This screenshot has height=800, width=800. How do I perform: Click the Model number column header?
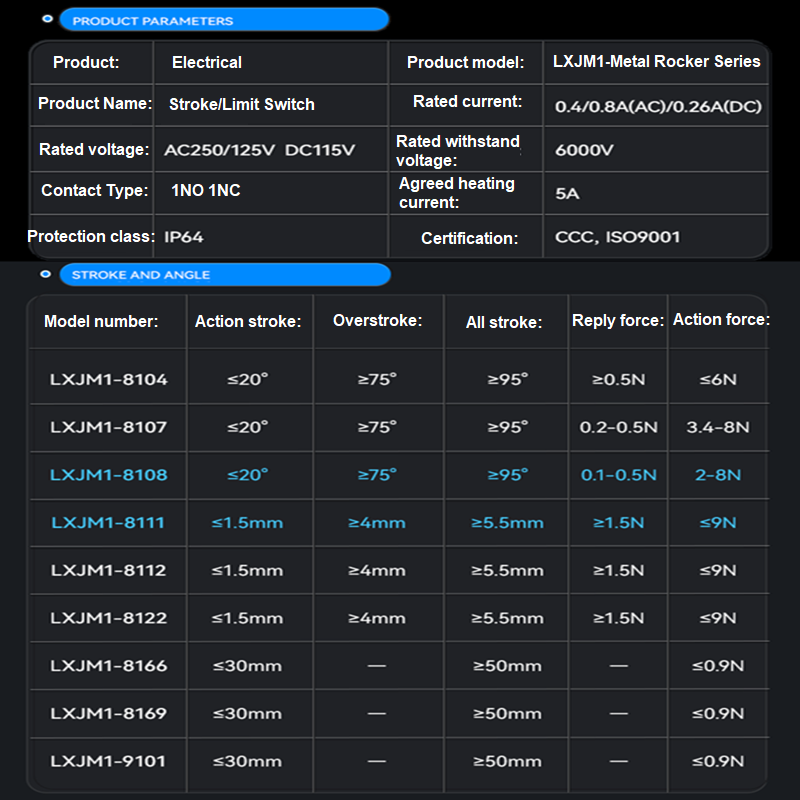tap(101, 321)
